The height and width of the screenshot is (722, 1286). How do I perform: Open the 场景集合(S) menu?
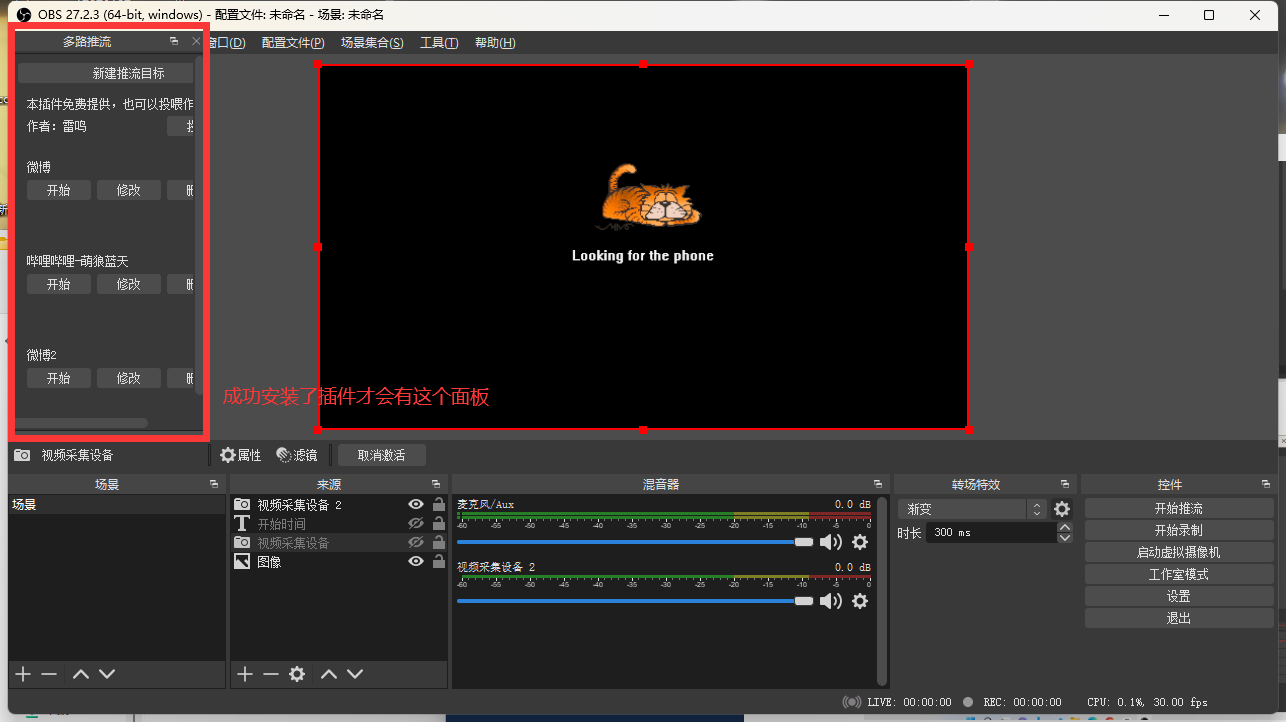372,43
